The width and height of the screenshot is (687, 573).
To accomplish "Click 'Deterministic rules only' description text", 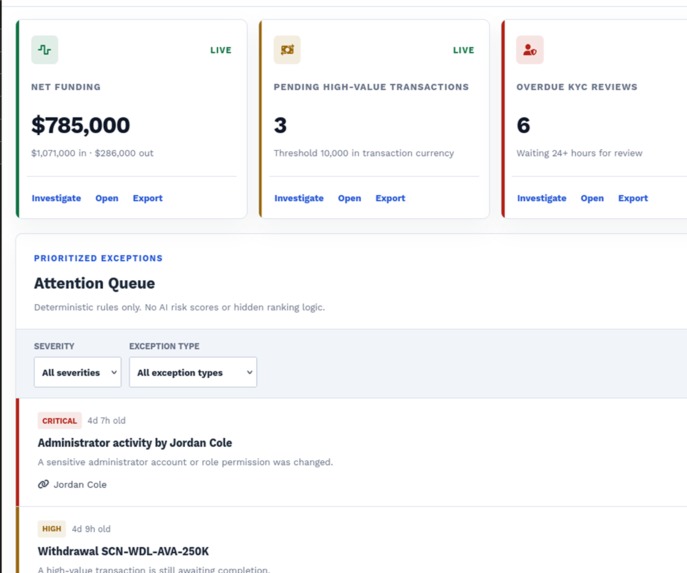I will tap(180, 307).
